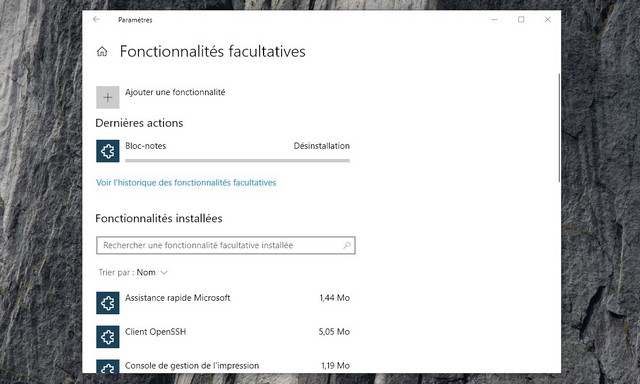Select the 'Client OpenSSH' entry
640x384 pixels.
(223, 337)
